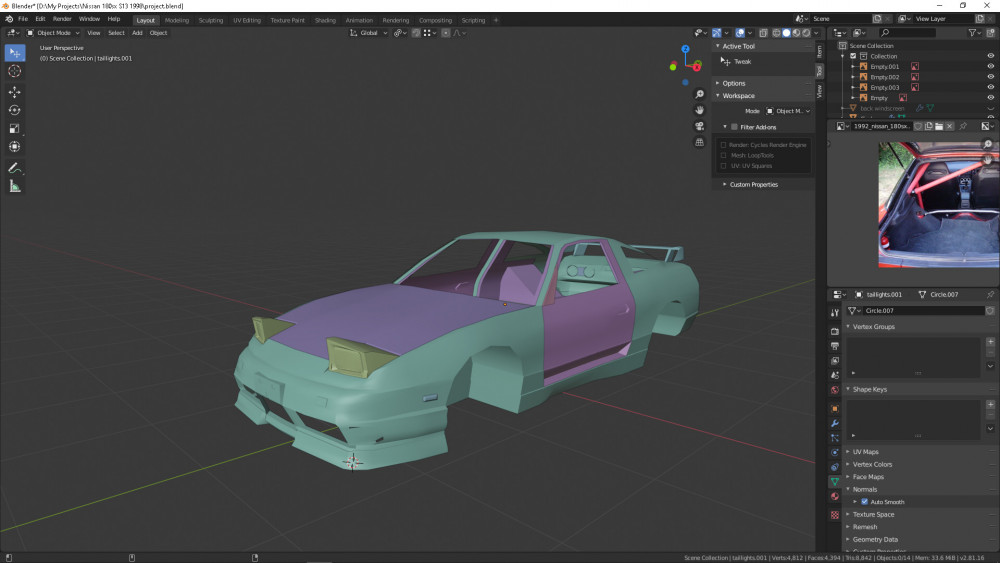Add a vertex group with the plus button

[990, 342]
